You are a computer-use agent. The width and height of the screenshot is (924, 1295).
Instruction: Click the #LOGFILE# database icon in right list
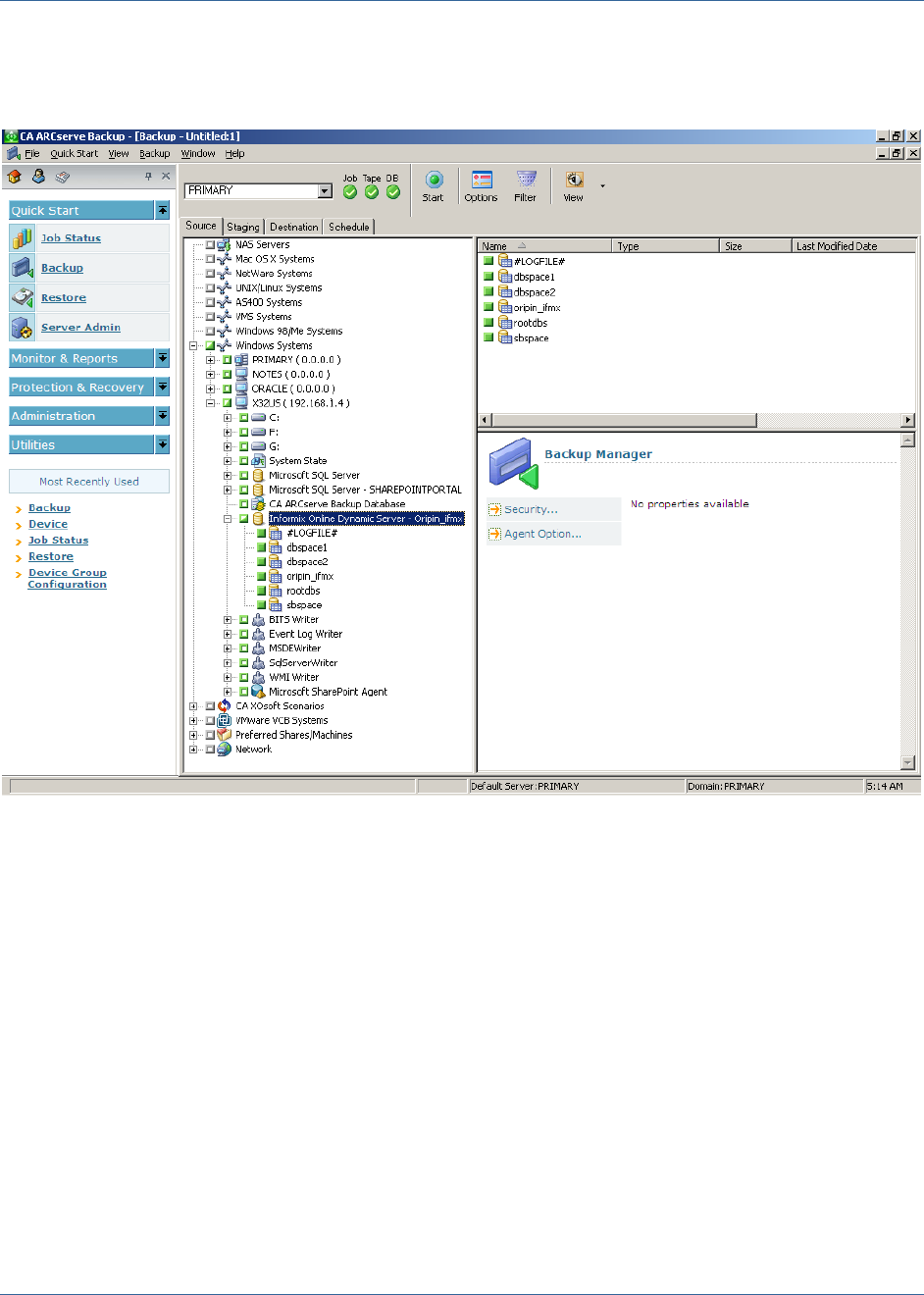505,261
